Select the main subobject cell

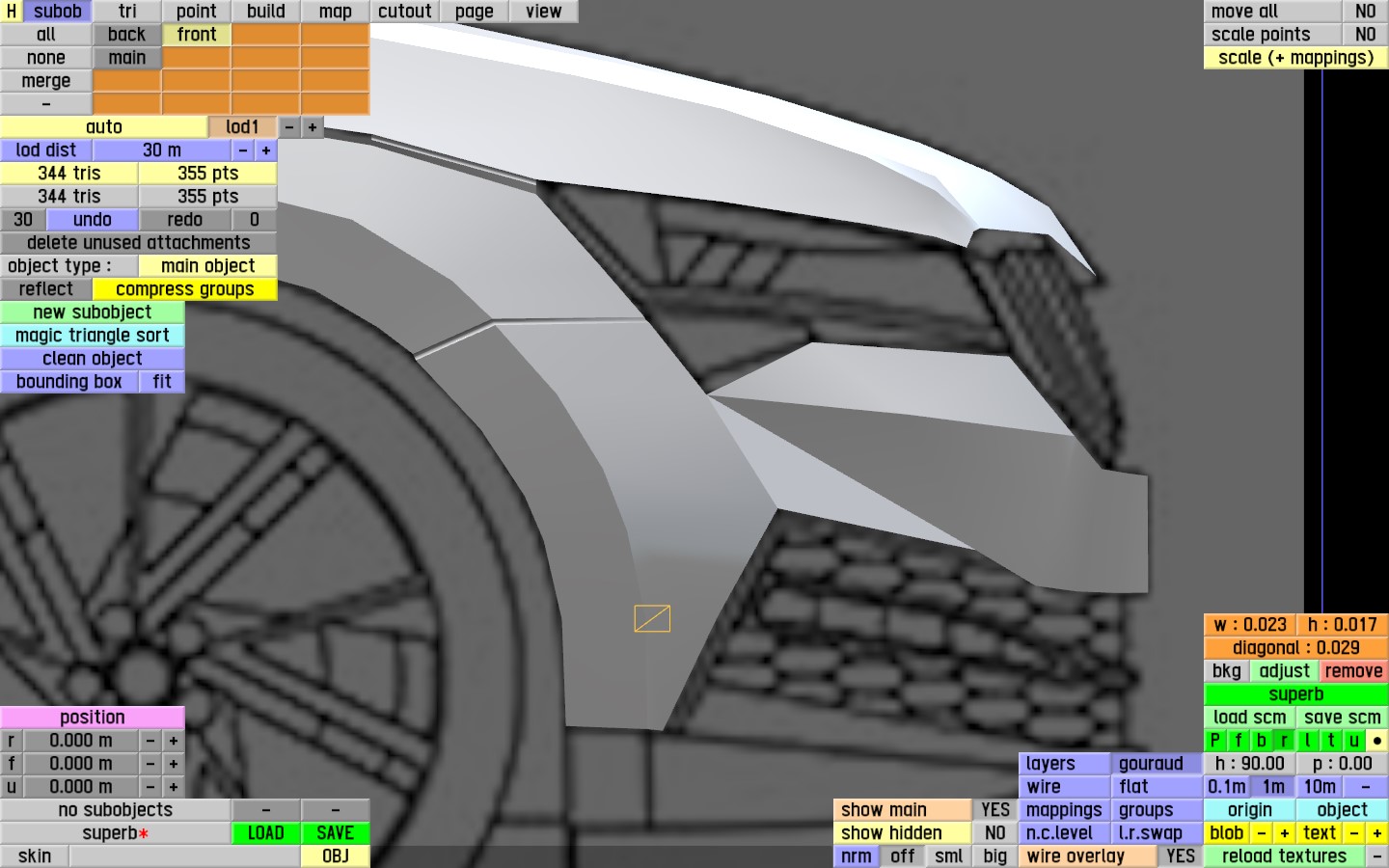point(127,58)
